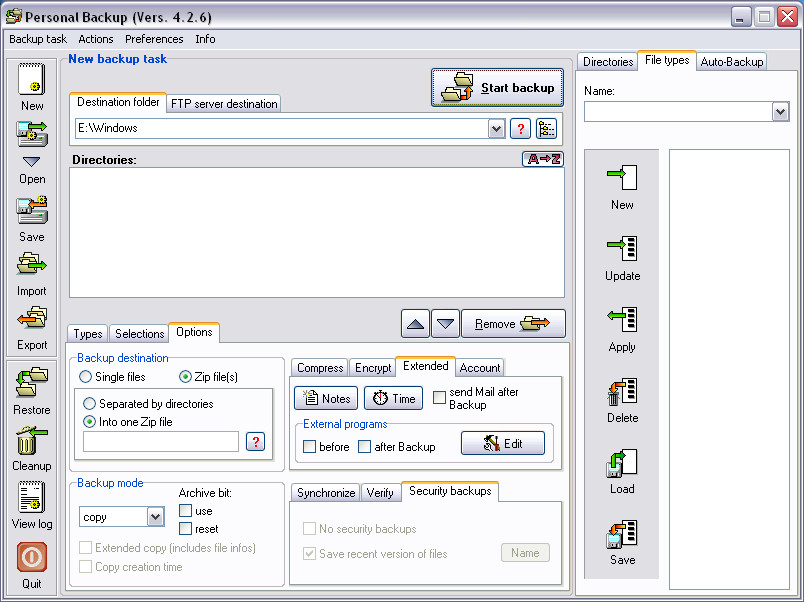Open the Preferences menu

click(x=154, y=39)
